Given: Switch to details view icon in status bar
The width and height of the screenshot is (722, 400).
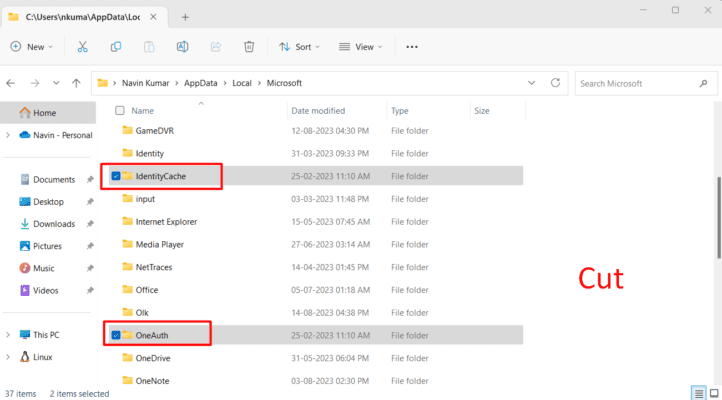Looking at the screenshot, I should click(x=699, y=393).
